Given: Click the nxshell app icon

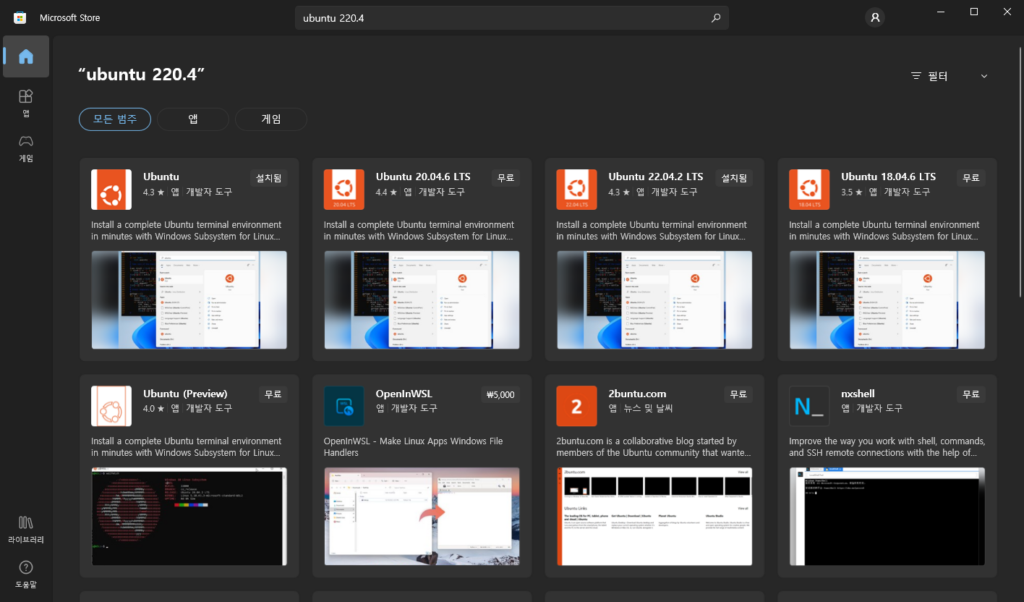Looking at the screenshot, I should pos(808,405).
